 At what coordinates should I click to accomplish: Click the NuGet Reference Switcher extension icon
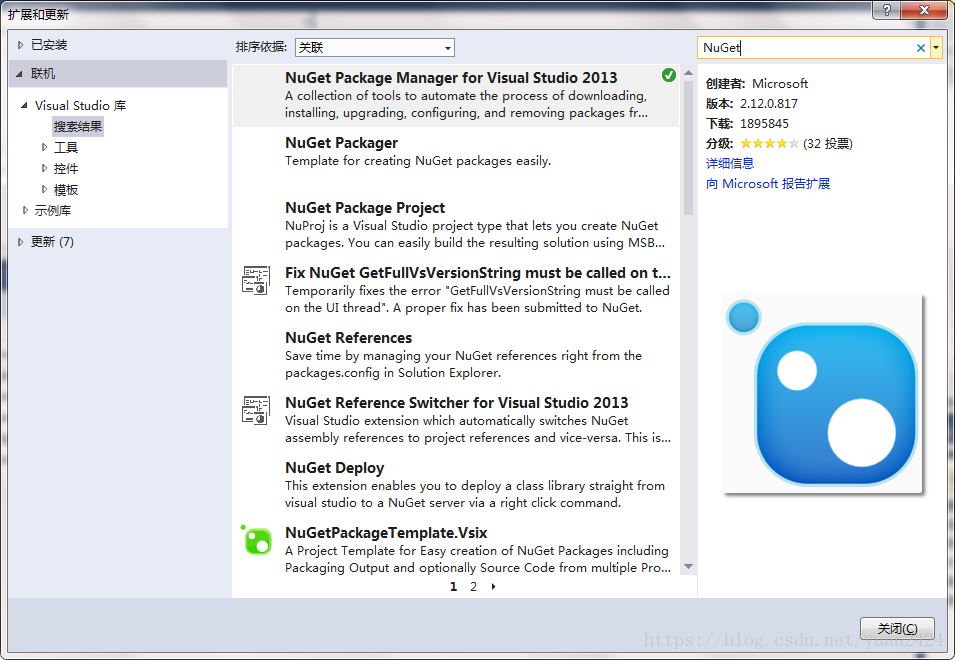pos(256,410)
